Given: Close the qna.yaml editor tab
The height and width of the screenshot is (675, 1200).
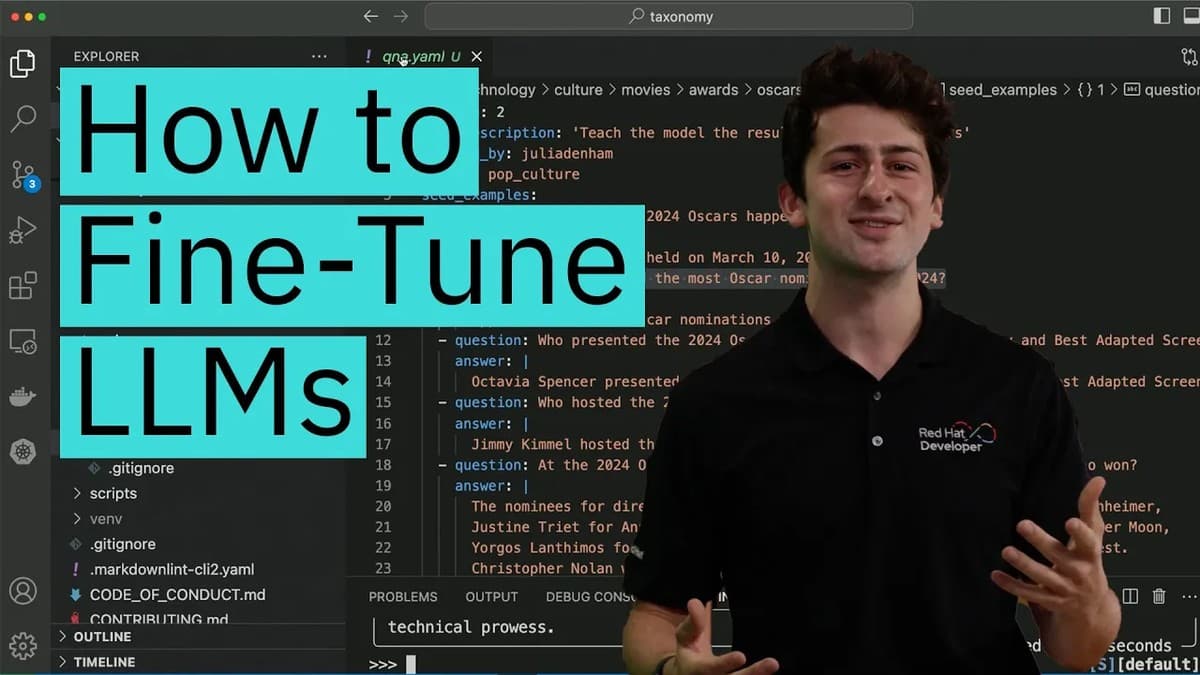Looking at the screenshot, I should [x=477, y=57].
